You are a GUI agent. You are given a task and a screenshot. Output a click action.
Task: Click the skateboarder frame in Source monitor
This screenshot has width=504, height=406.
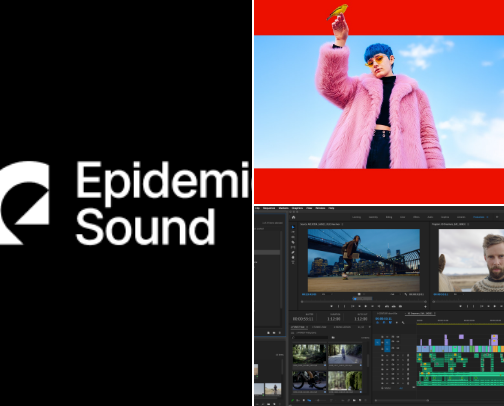[x=364, y=260]
